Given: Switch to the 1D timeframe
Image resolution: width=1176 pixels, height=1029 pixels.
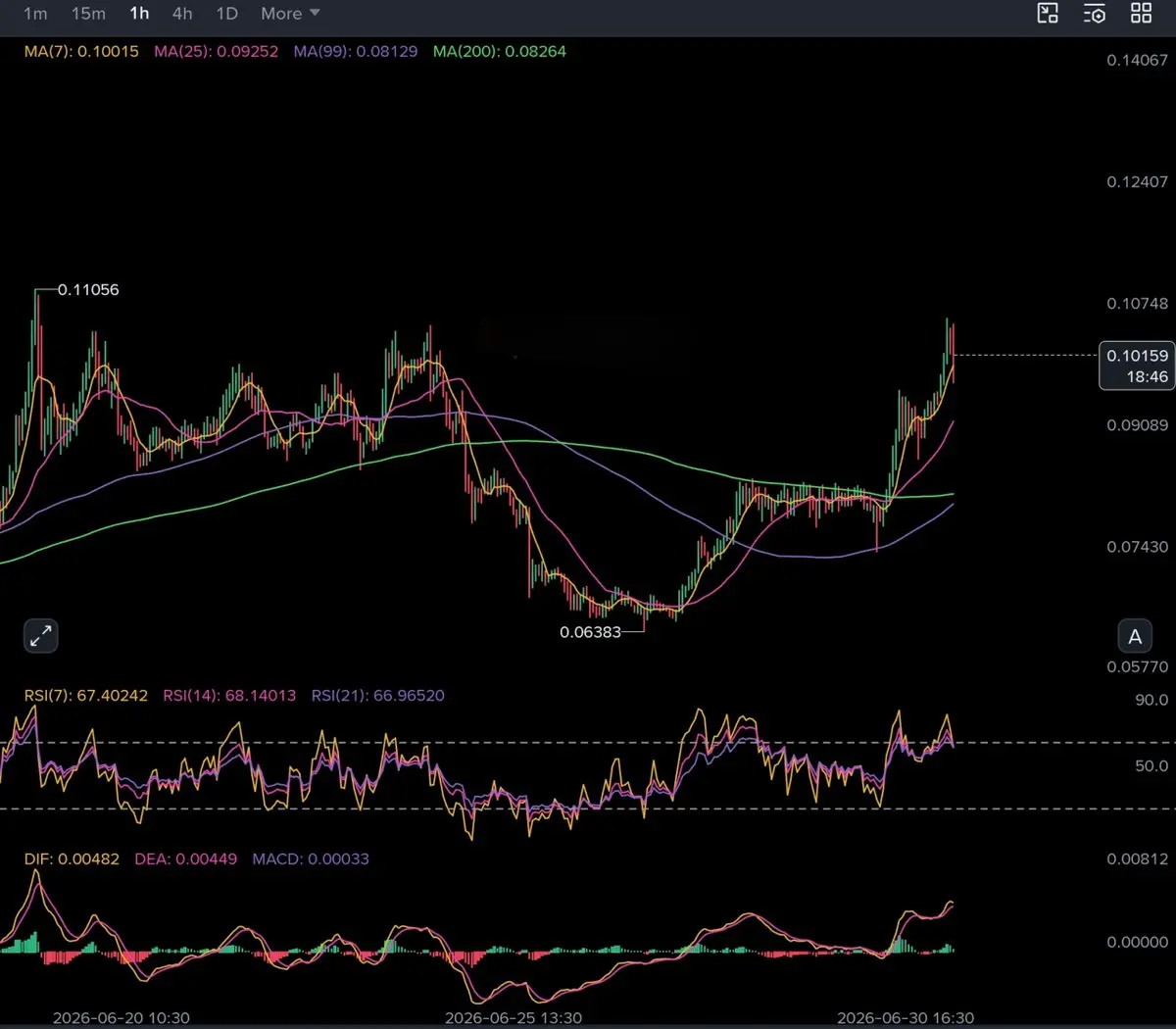Looking at the screenshot, I should [x=226, y=14].
